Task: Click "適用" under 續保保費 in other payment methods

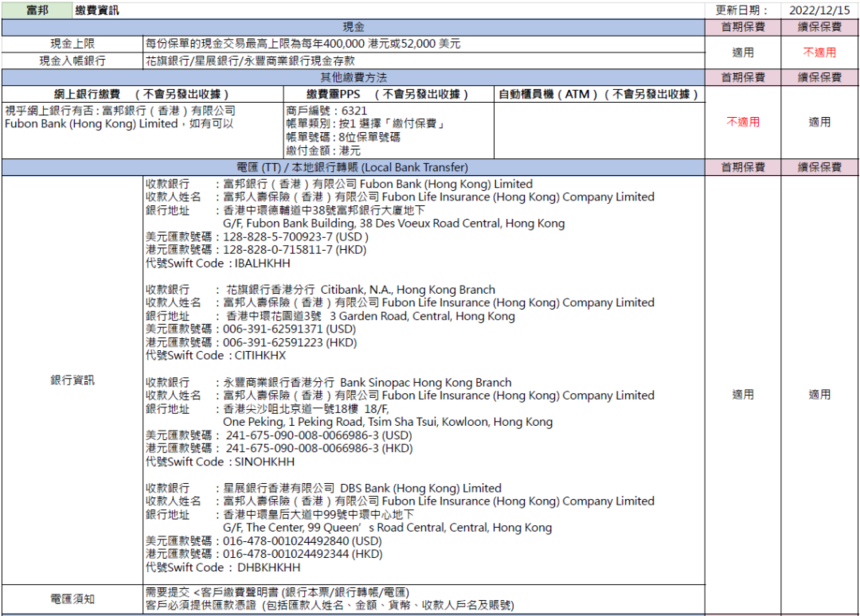Action: tap(819, 122)
